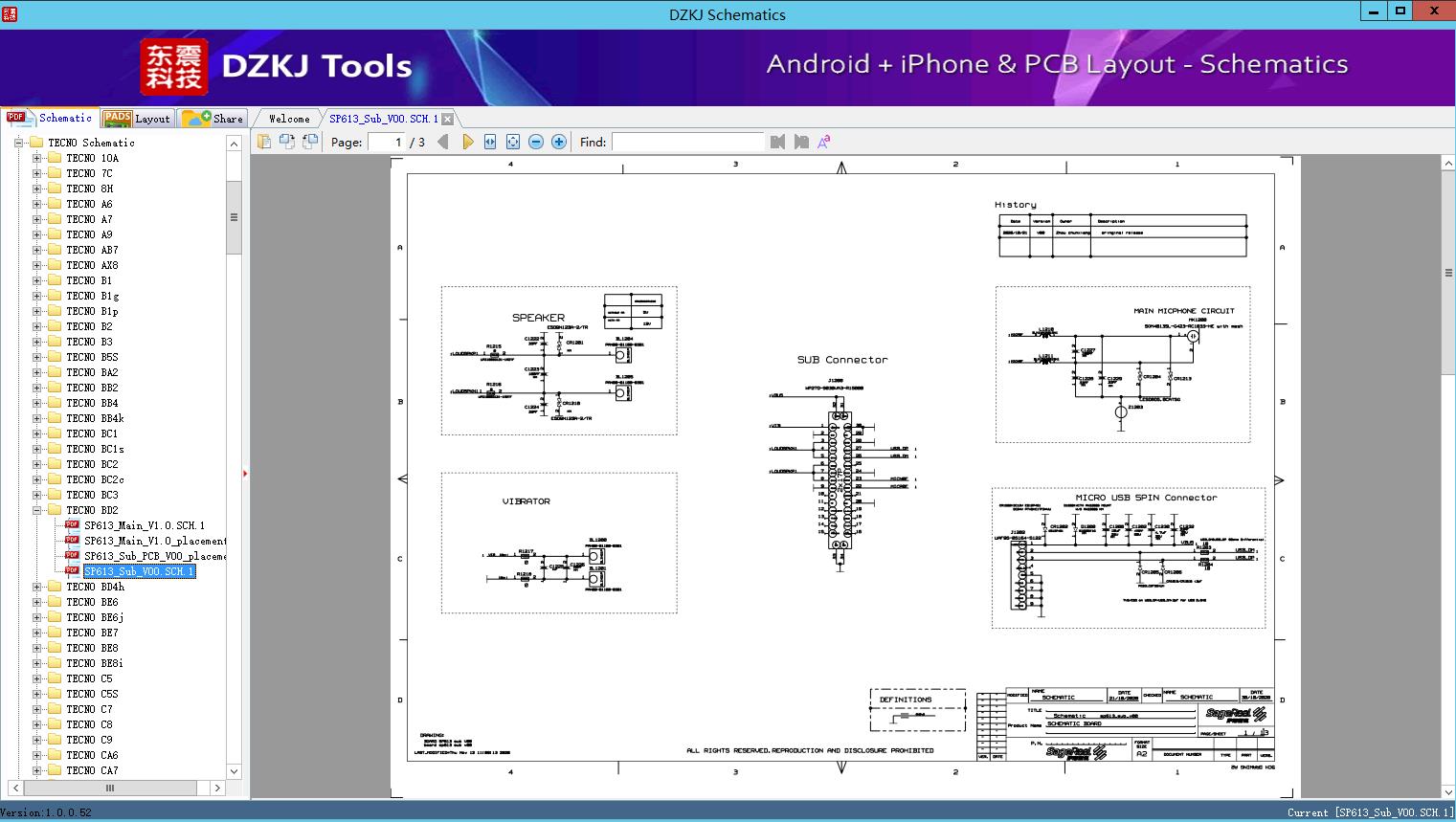Click the fit page icon
This screenshot has height=822, width=1456.
pyautogui.click(x=513, y=142)
